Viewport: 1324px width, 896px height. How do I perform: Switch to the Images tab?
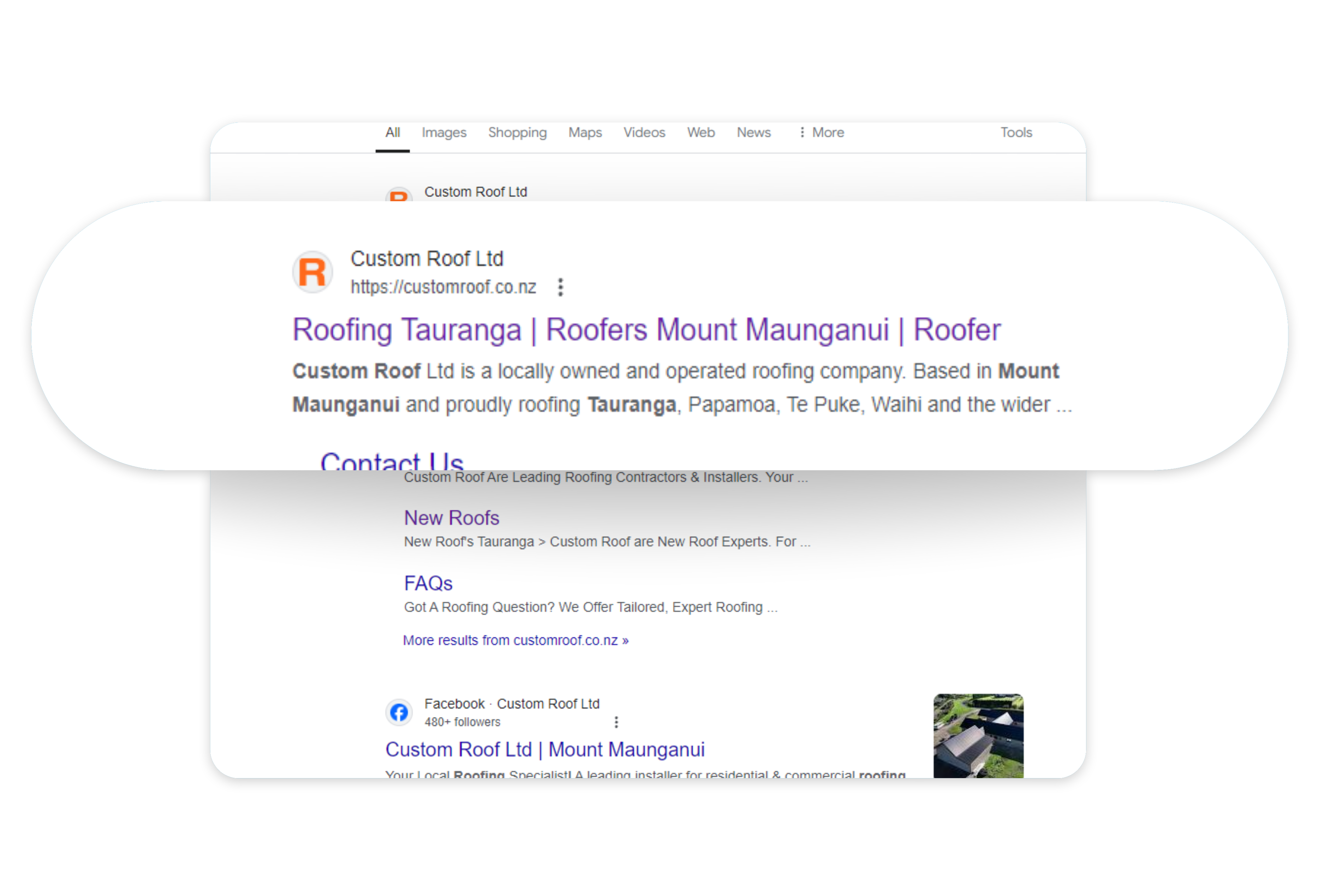pos(444,133)
